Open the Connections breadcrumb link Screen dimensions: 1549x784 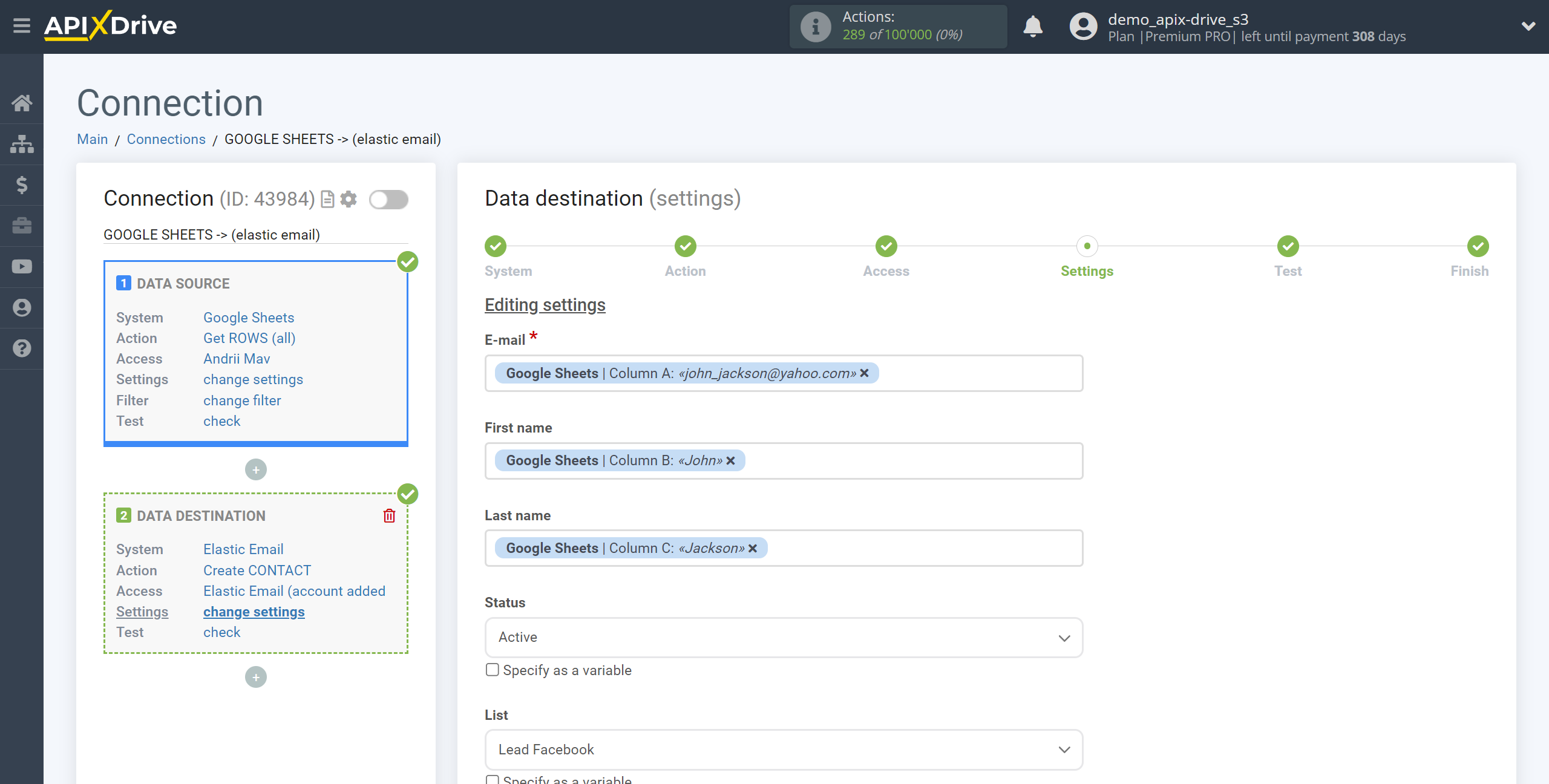166,139
